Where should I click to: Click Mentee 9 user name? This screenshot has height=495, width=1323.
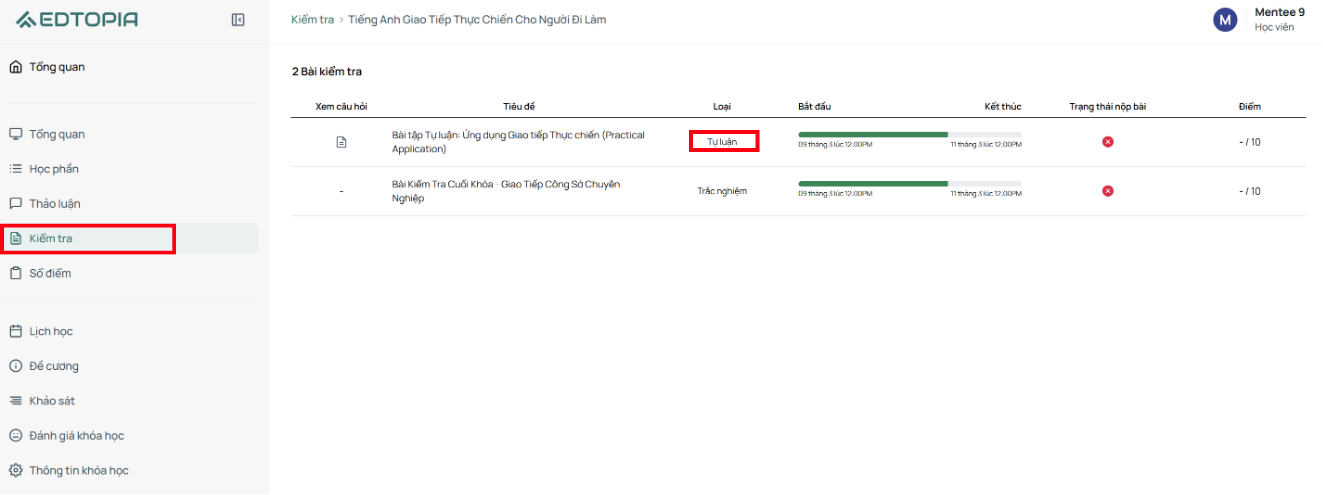(1280, 12)
